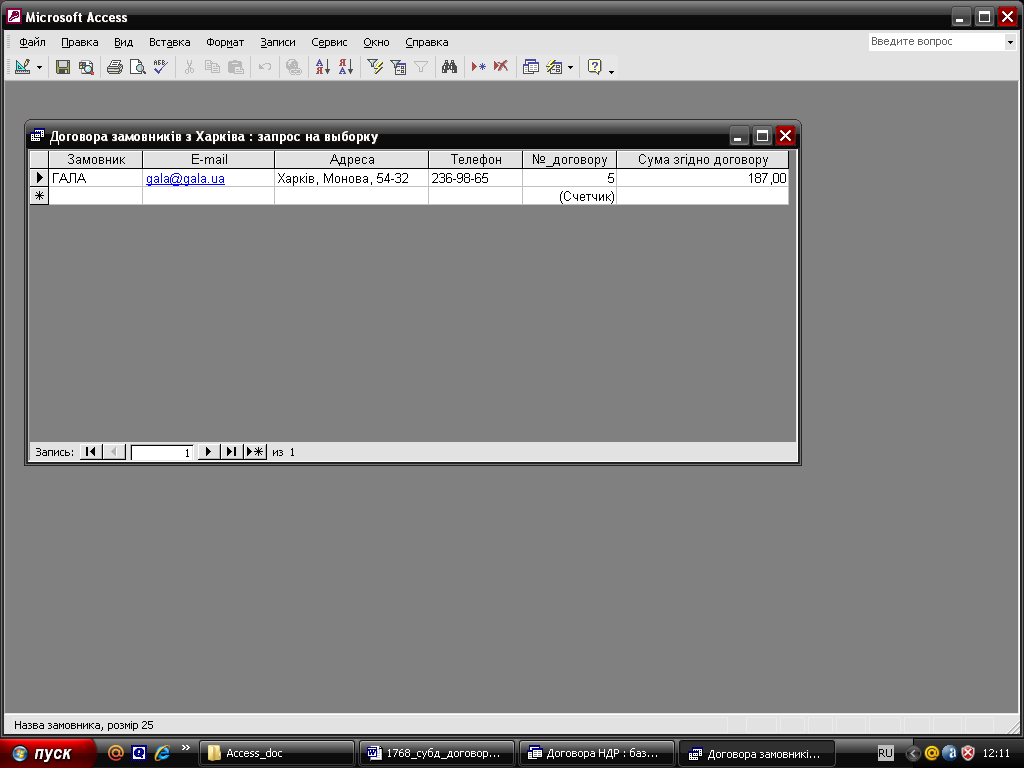Screen dimensions: 1024x768
Task: Open the Правка menu
Action: pyautogui.click(x=80, y=42)
